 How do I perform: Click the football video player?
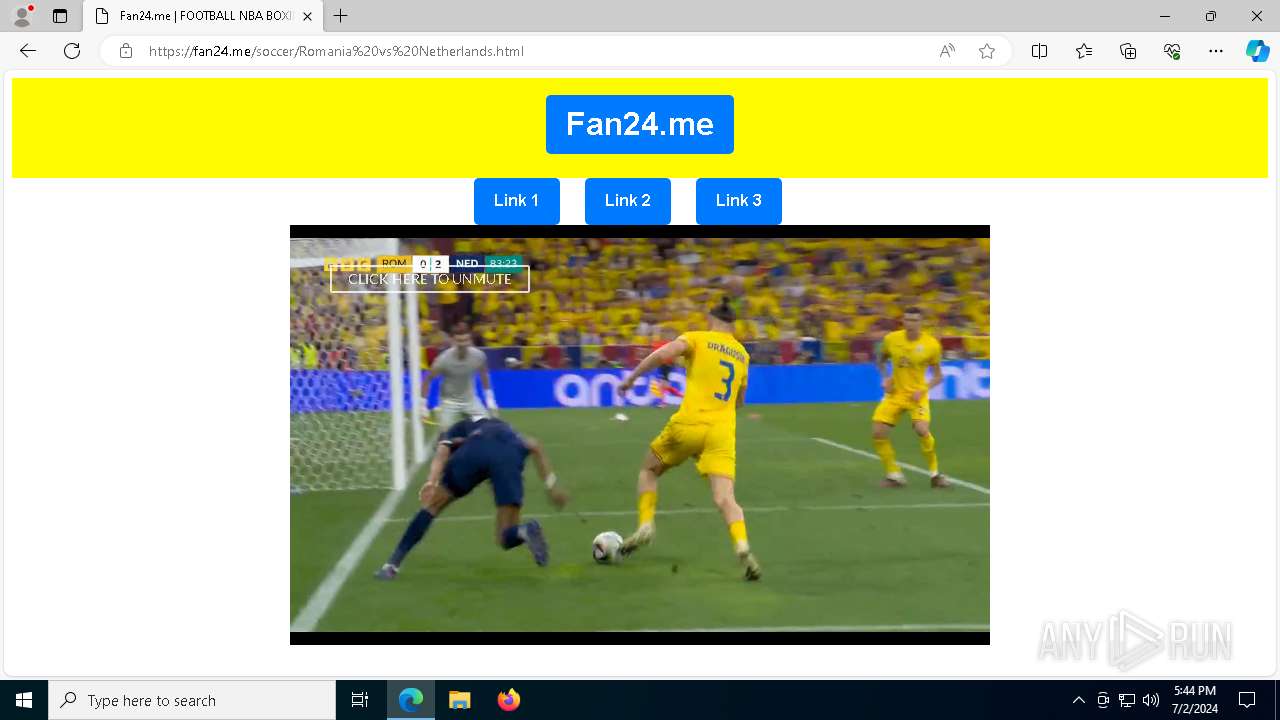tap(640, 435)
